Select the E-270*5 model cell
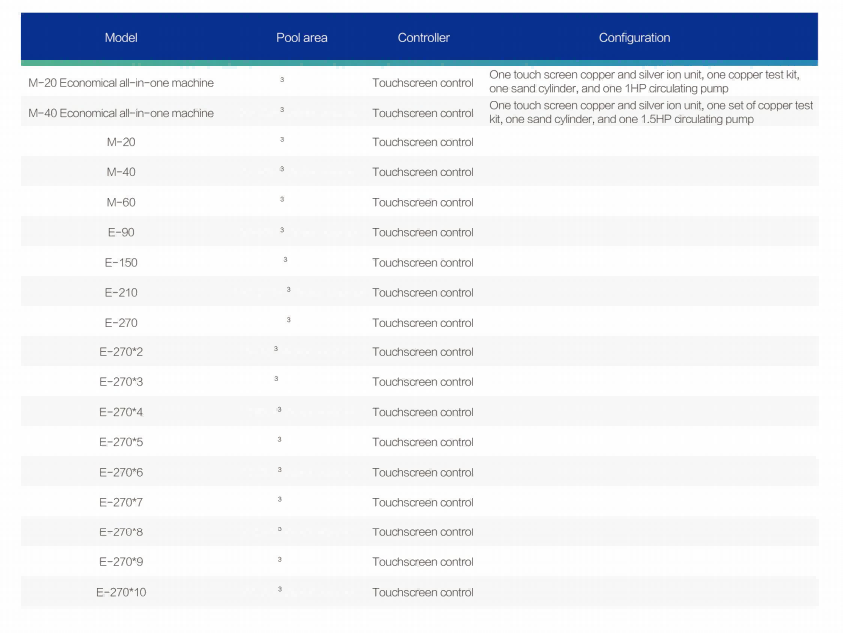Screen dimensions: 843x633 click(121, 442)
